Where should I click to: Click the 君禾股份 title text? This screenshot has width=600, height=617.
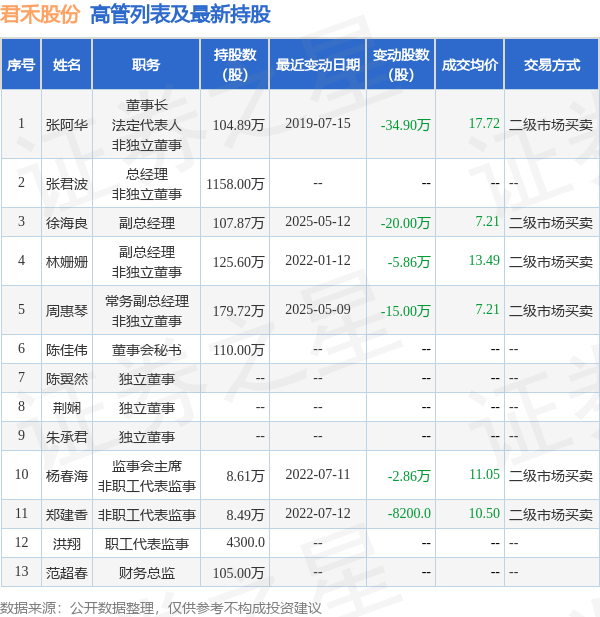pos(40,15)
